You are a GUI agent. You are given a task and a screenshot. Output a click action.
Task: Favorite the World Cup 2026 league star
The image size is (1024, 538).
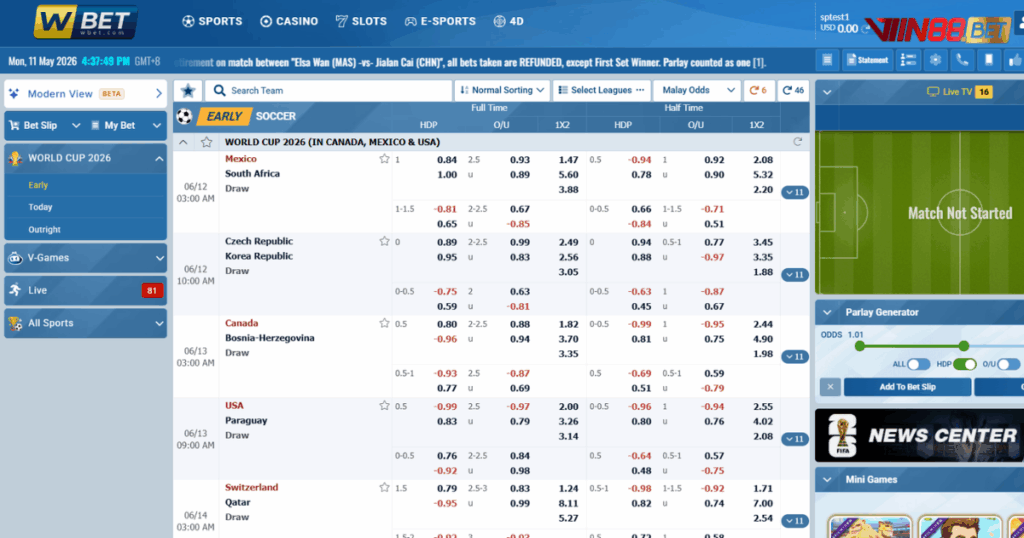(x=206, y=142)
